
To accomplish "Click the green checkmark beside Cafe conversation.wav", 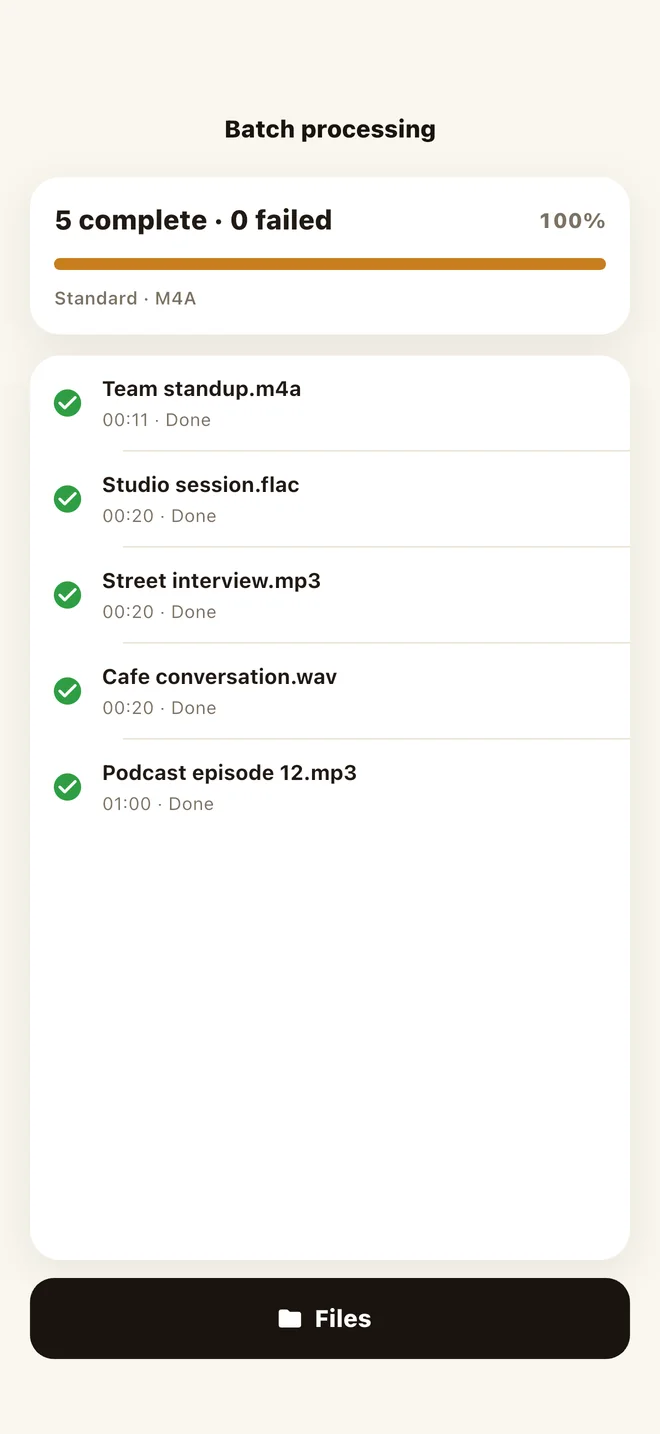I will 67,691.
